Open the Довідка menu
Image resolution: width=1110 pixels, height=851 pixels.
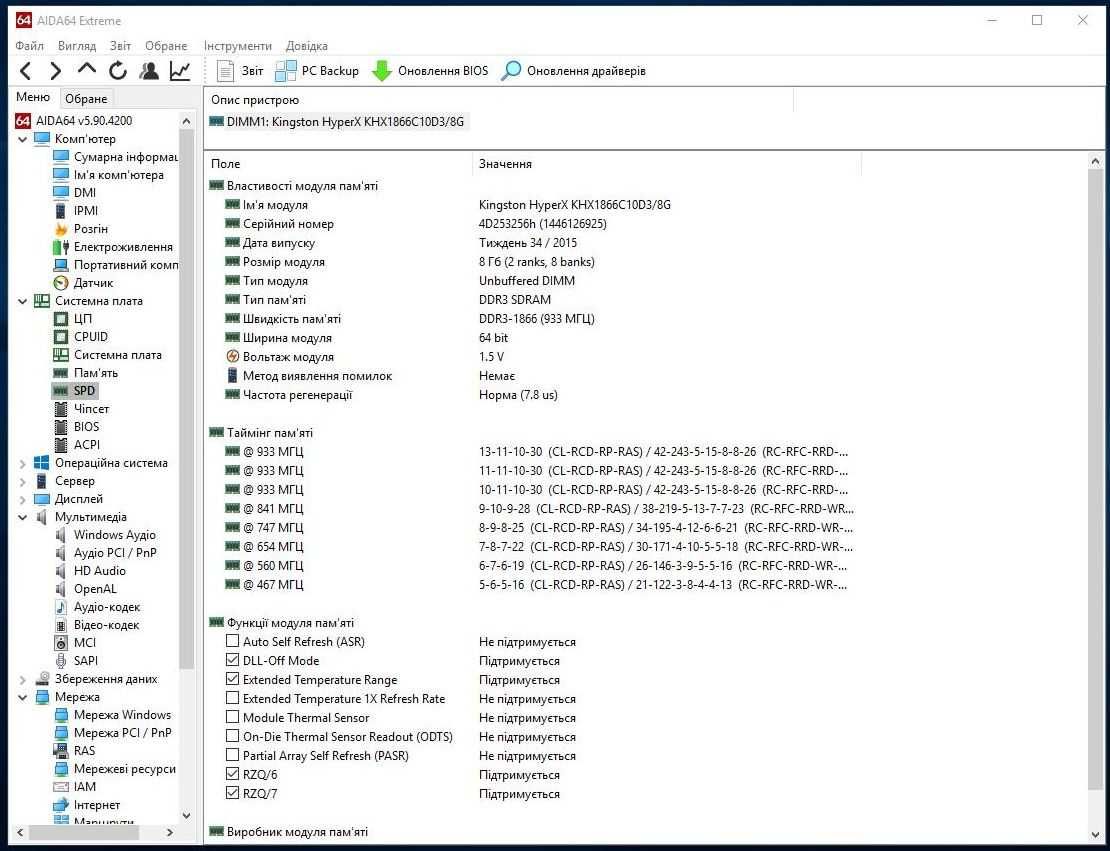[x=307, y=45]
